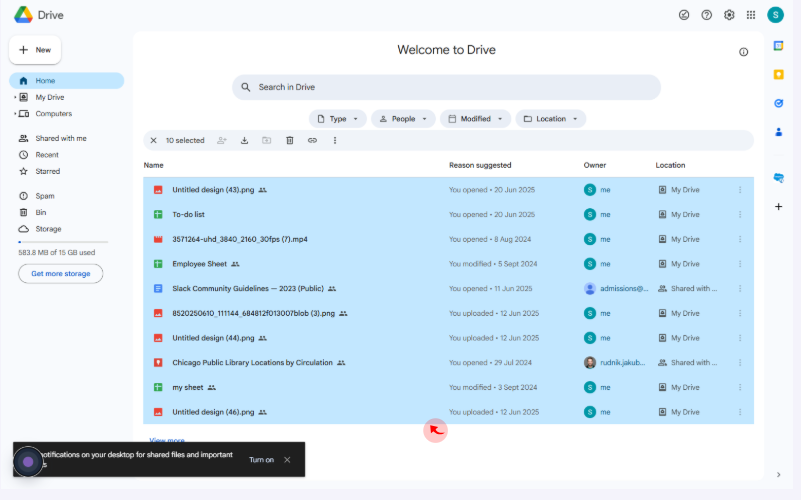Open the Bin folder
This screenshot has height=500, width=801.
point(40,212)
